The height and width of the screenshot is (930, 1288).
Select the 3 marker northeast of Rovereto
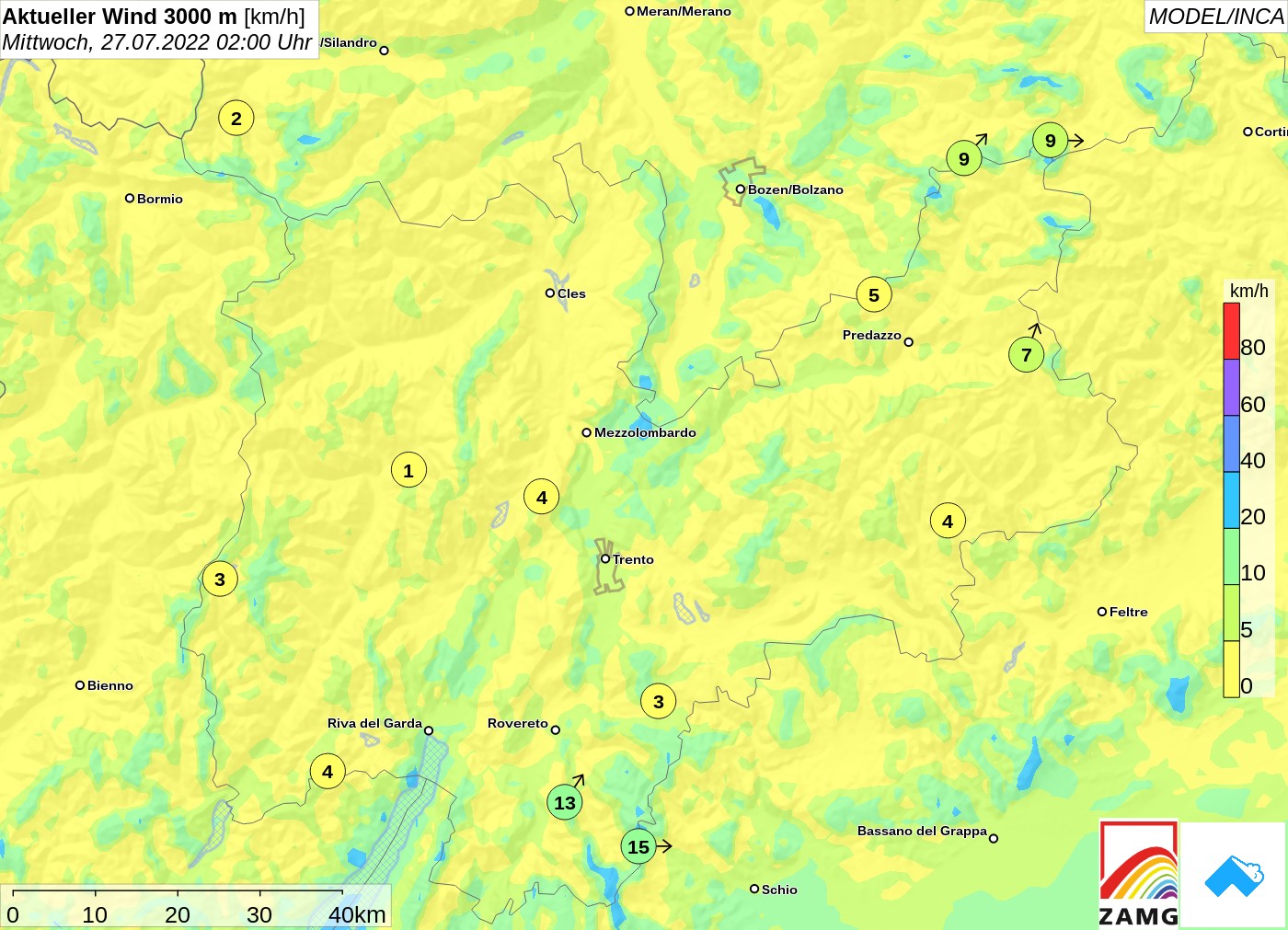tap(659, 701)
